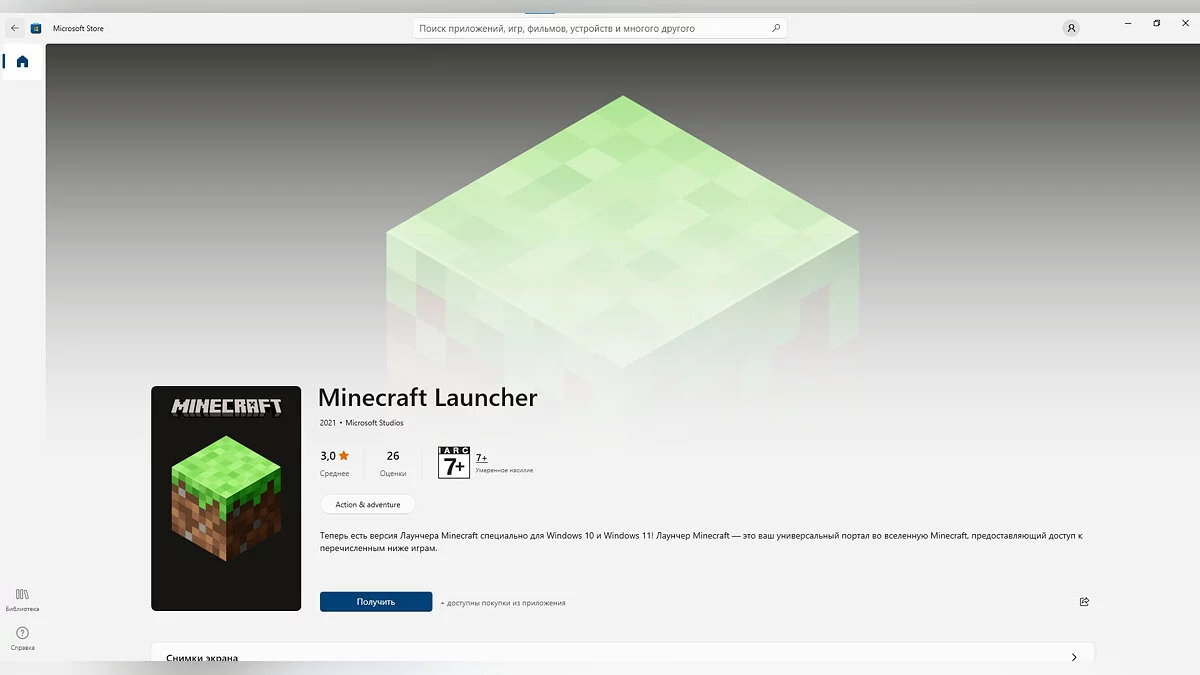1200x675 pixels.
Task: Click the 3,0 Среднее average rating
Action: click(x=335, y=463)
